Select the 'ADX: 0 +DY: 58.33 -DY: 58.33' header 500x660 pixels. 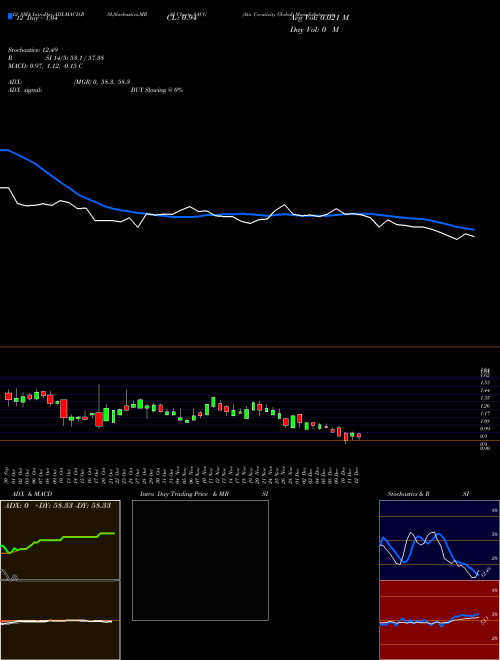click(57, 505)
